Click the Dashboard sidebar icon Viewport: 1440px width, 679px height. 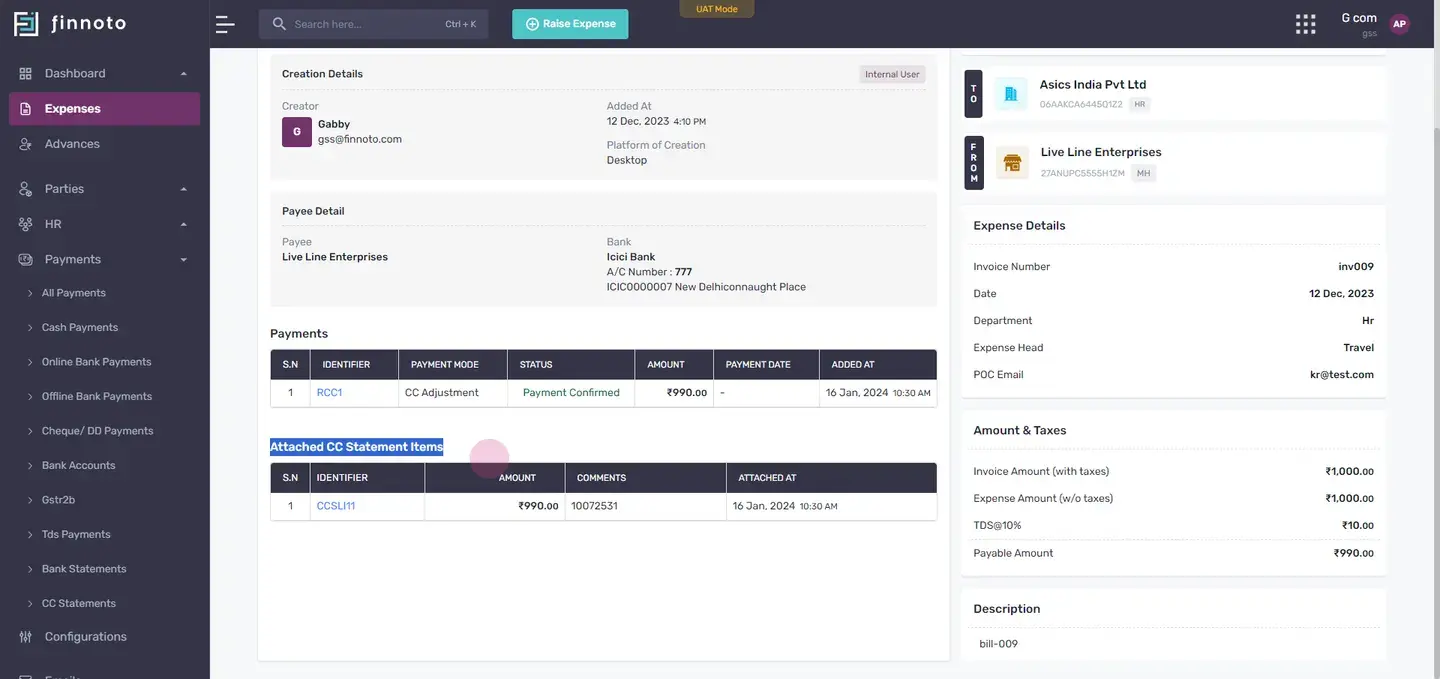[x=26, y=73]
